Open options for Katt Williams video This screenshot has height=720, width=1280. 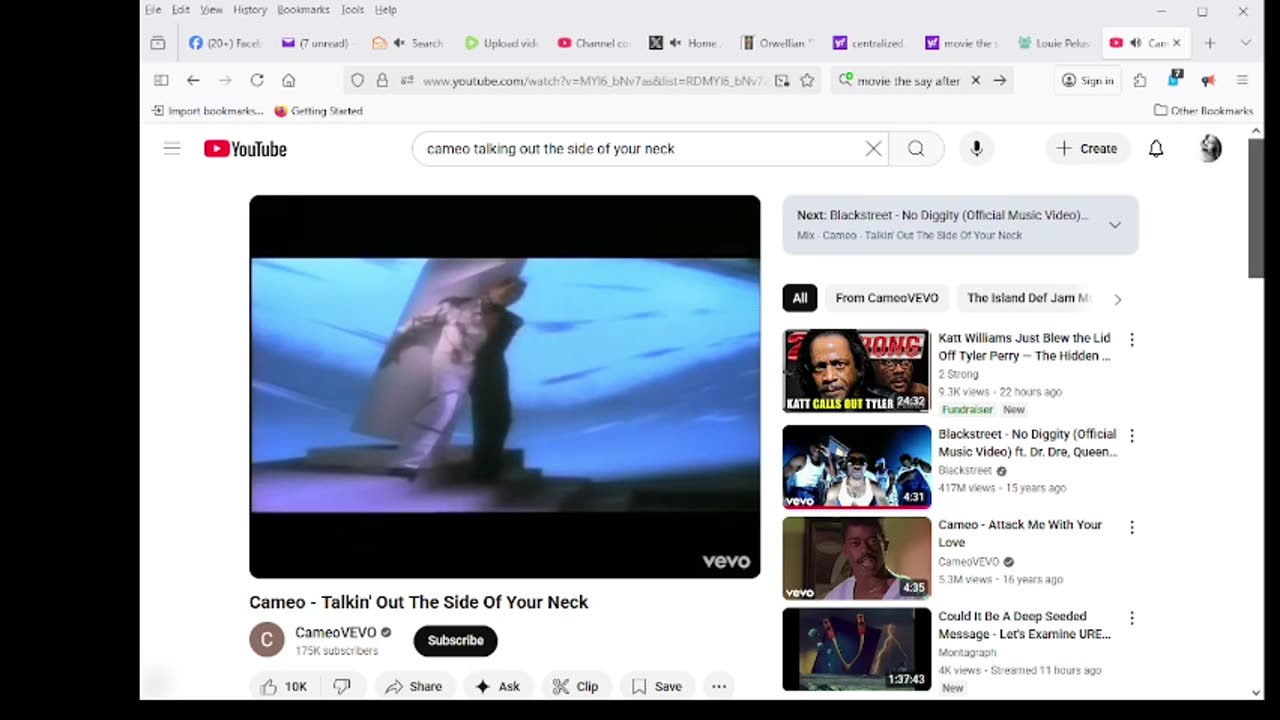1131,340
